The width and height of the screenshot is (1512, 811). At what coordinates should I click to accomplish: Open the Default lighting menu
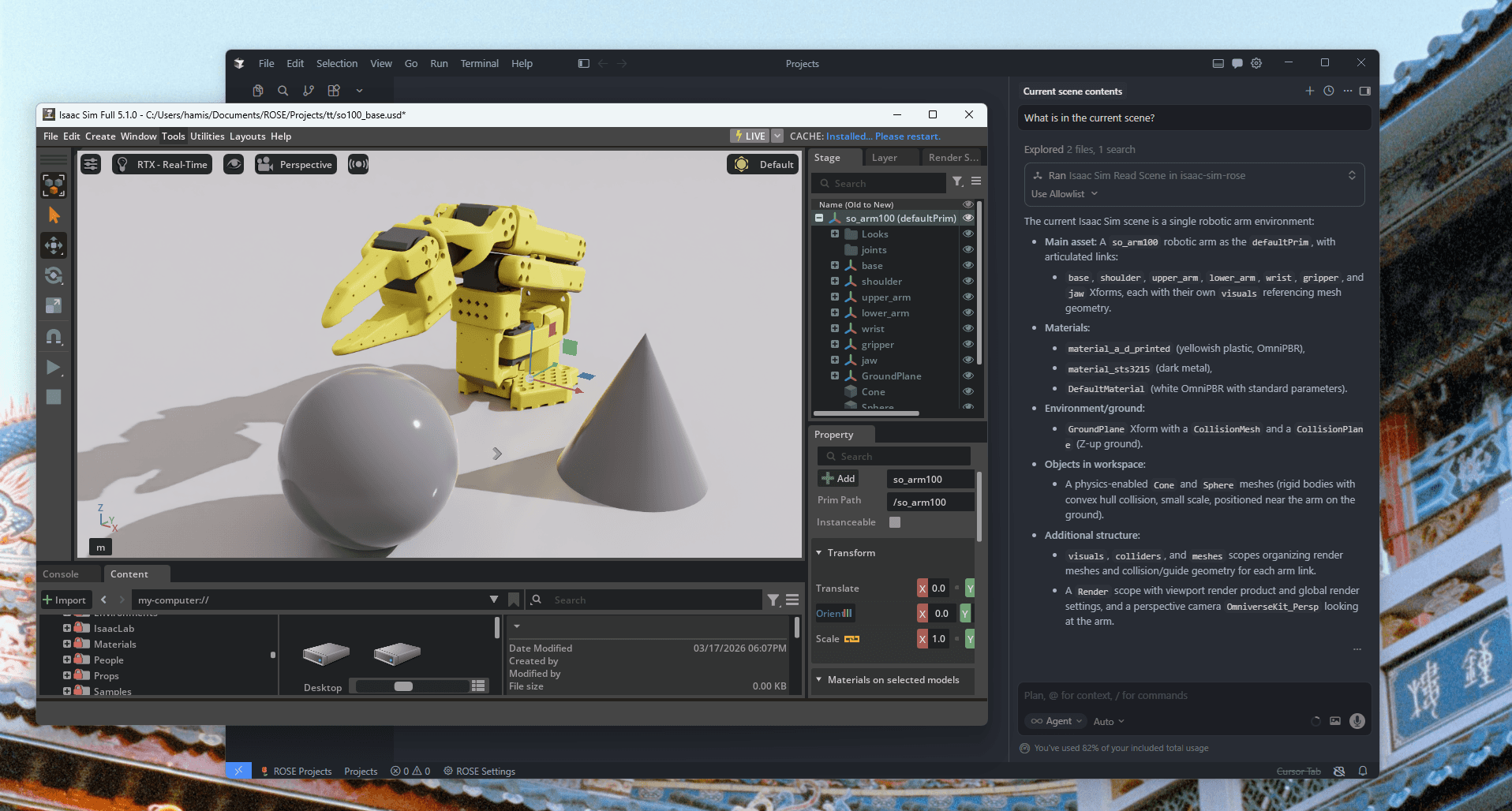point(763,164)
